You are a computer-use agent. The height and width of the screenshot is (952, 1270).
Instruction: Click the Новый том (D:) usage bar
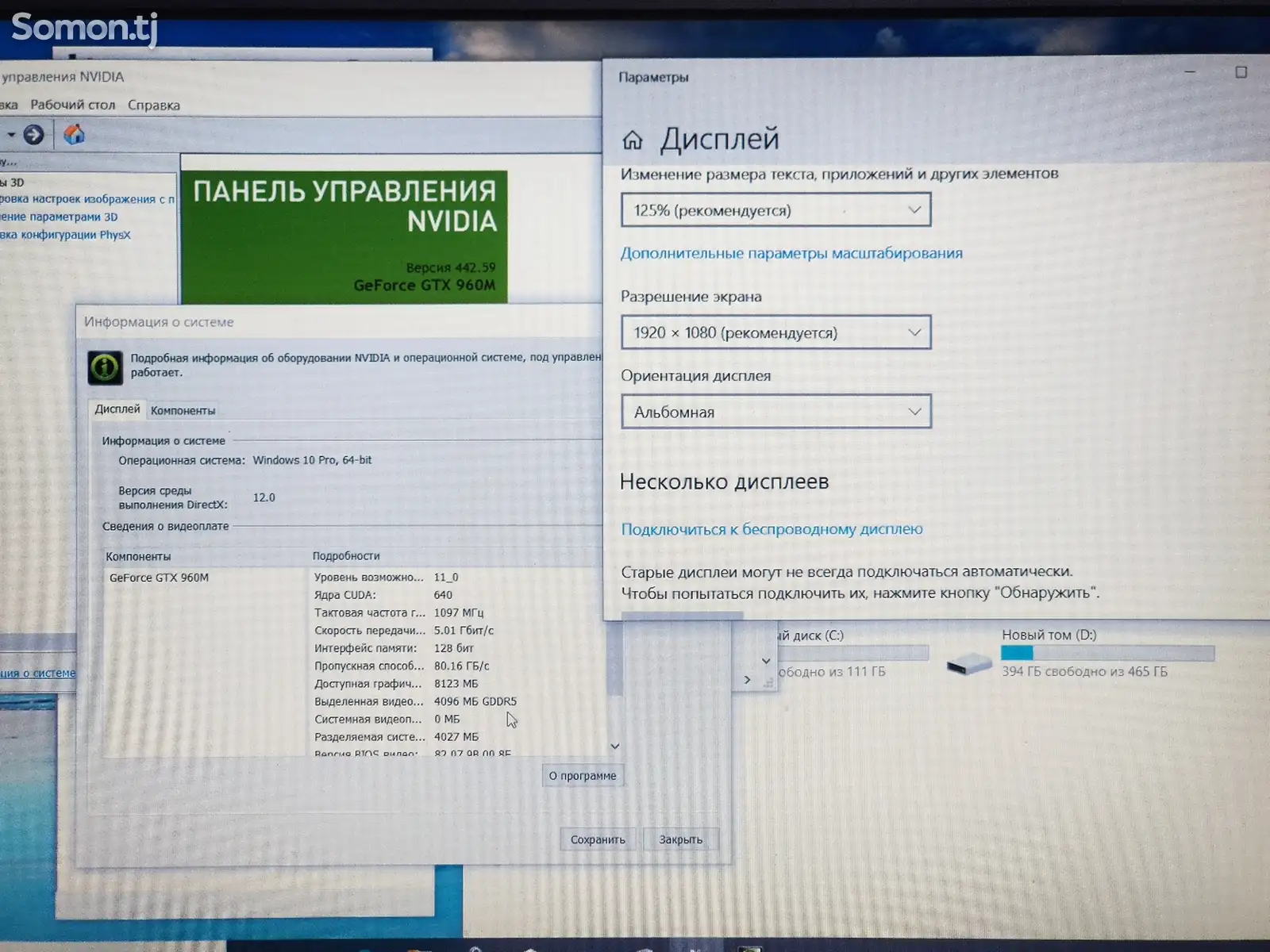[1107, 653]
